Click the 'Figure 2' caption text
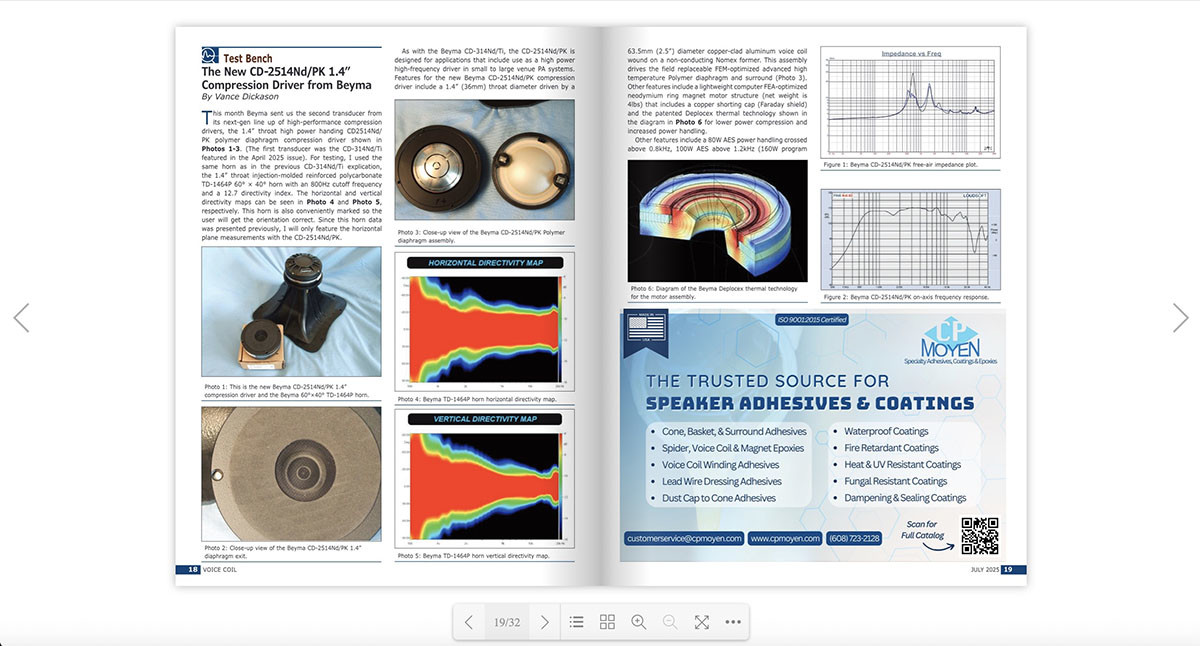This screenshot has width=1200, height=646. tap(906, 297)
